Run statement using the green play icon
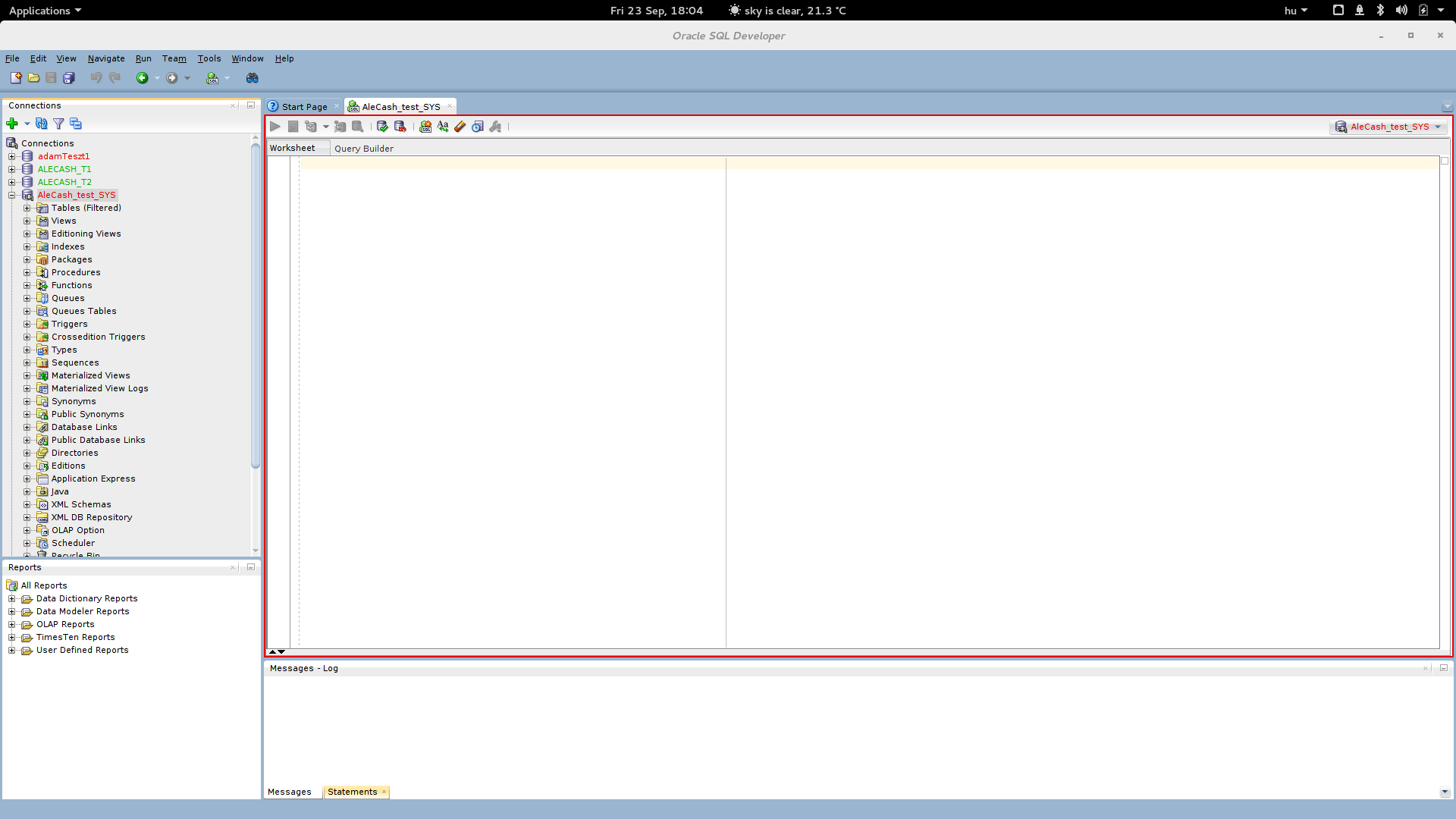This screenshot has height=819, width=1456. [x=275, y=127]
